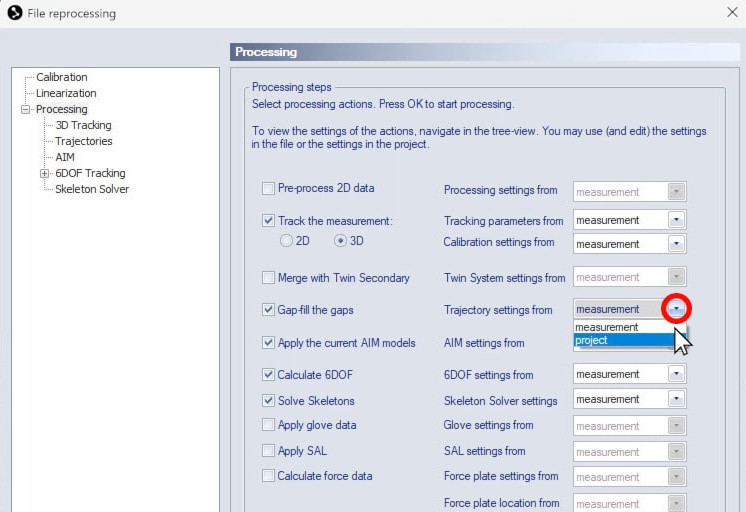746x512 pixels.
Task: Select the 3D tracking radio button
Action: coord(341,241)
